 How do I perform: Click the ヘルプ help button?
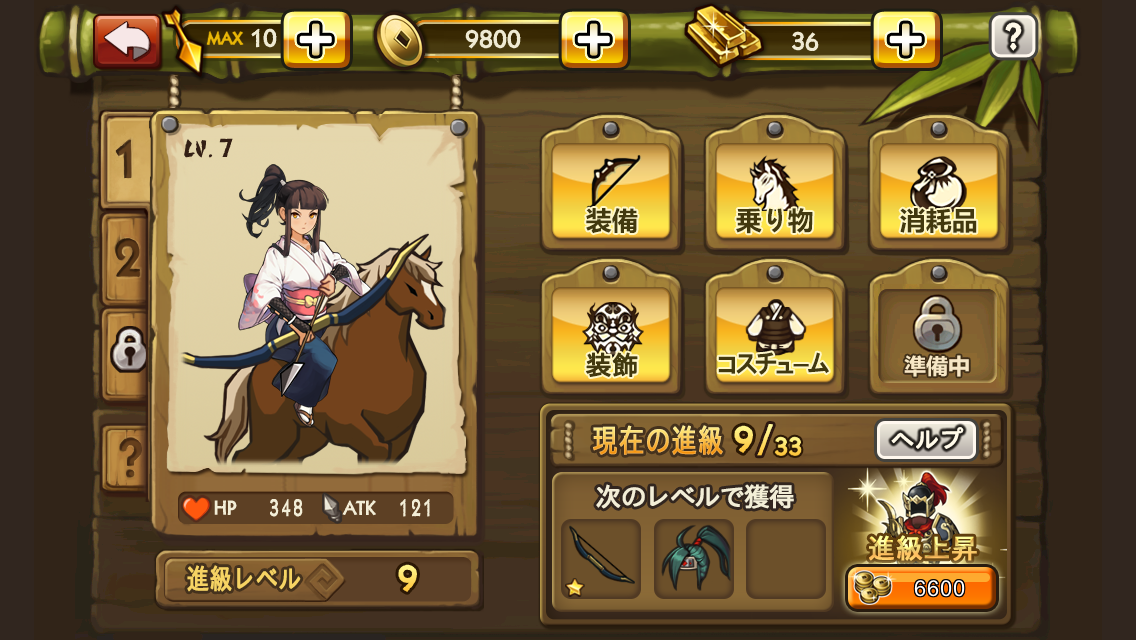(927, 439)
